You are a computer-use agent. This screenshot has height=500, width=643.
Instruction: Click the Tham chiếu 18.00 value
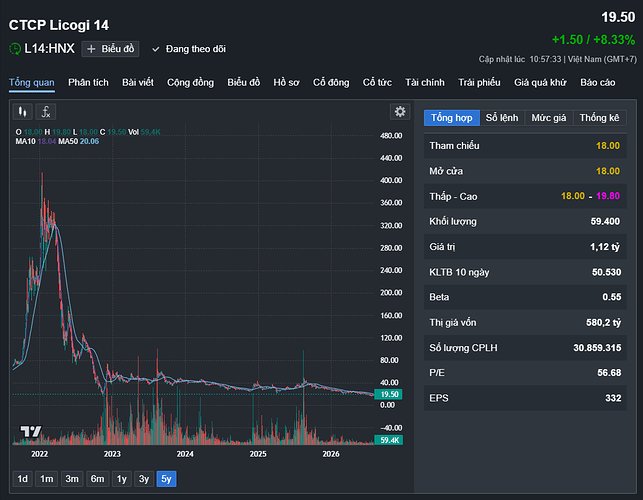608,146
